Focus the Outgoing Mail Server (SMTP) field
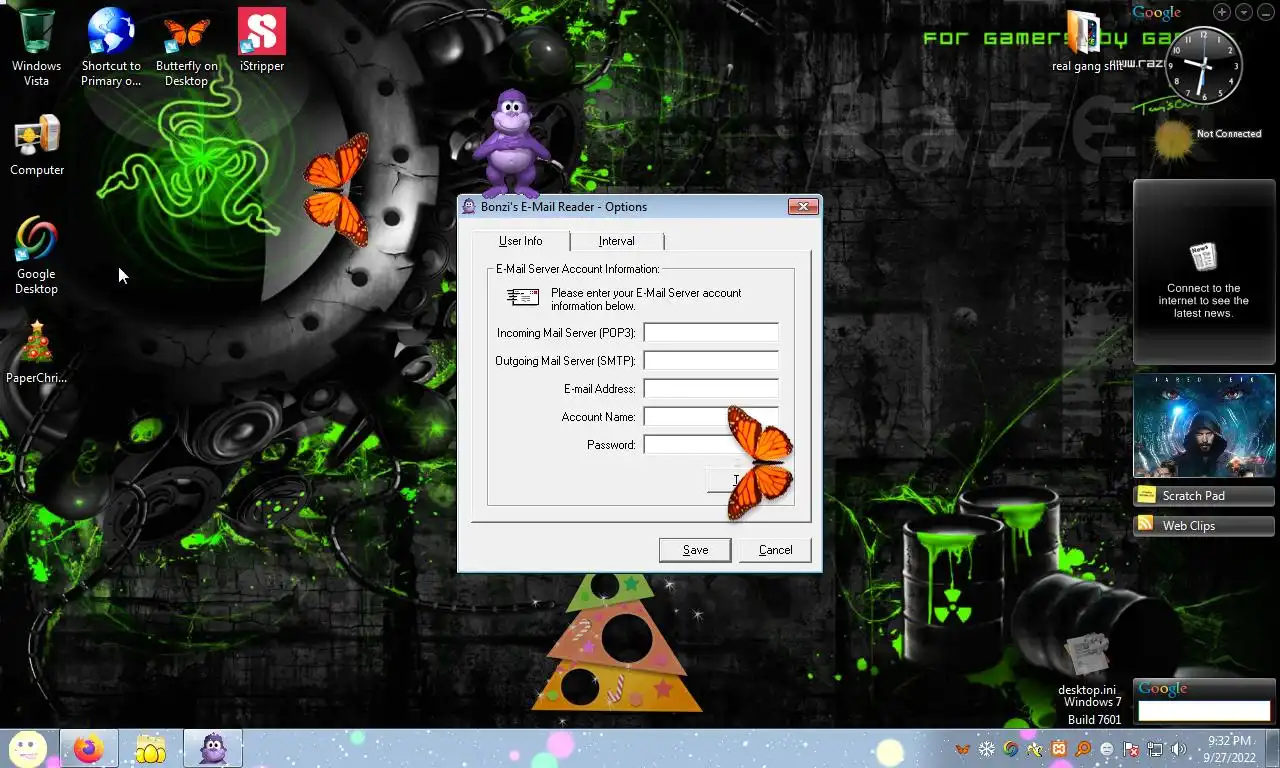Viewport: 1280px width, 768px height. pyautogui.click(x=711, y=361)
